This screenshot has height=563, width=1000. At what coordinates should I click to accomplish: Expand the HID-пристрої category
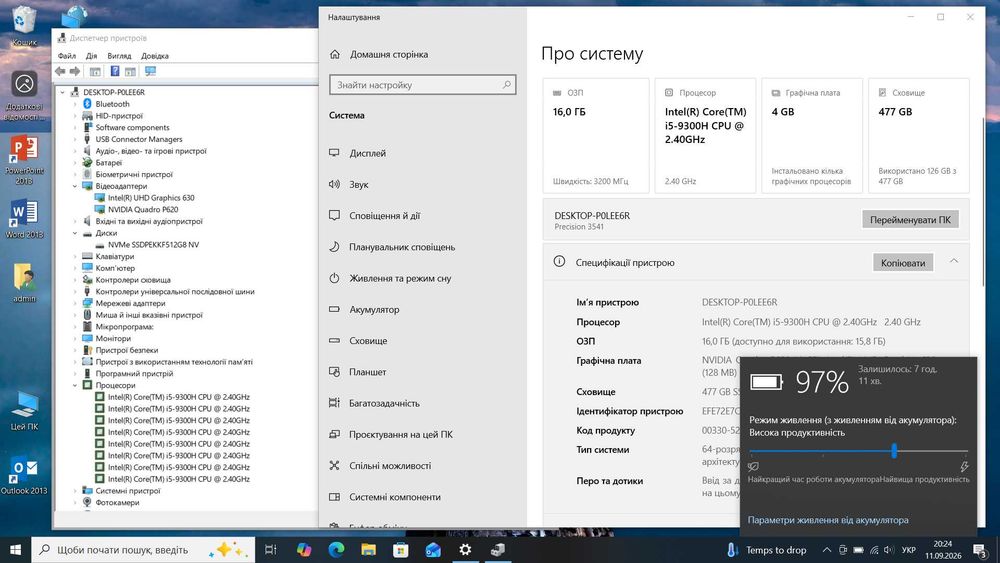click(x=75, y=116)
